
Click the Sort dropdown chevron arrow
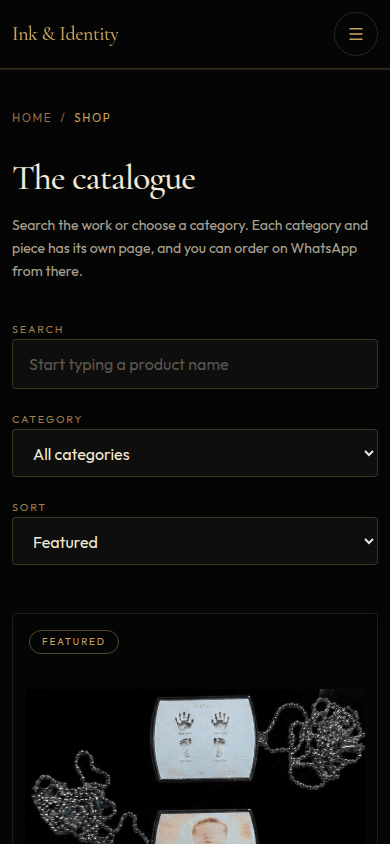click(x=368, y=541)
